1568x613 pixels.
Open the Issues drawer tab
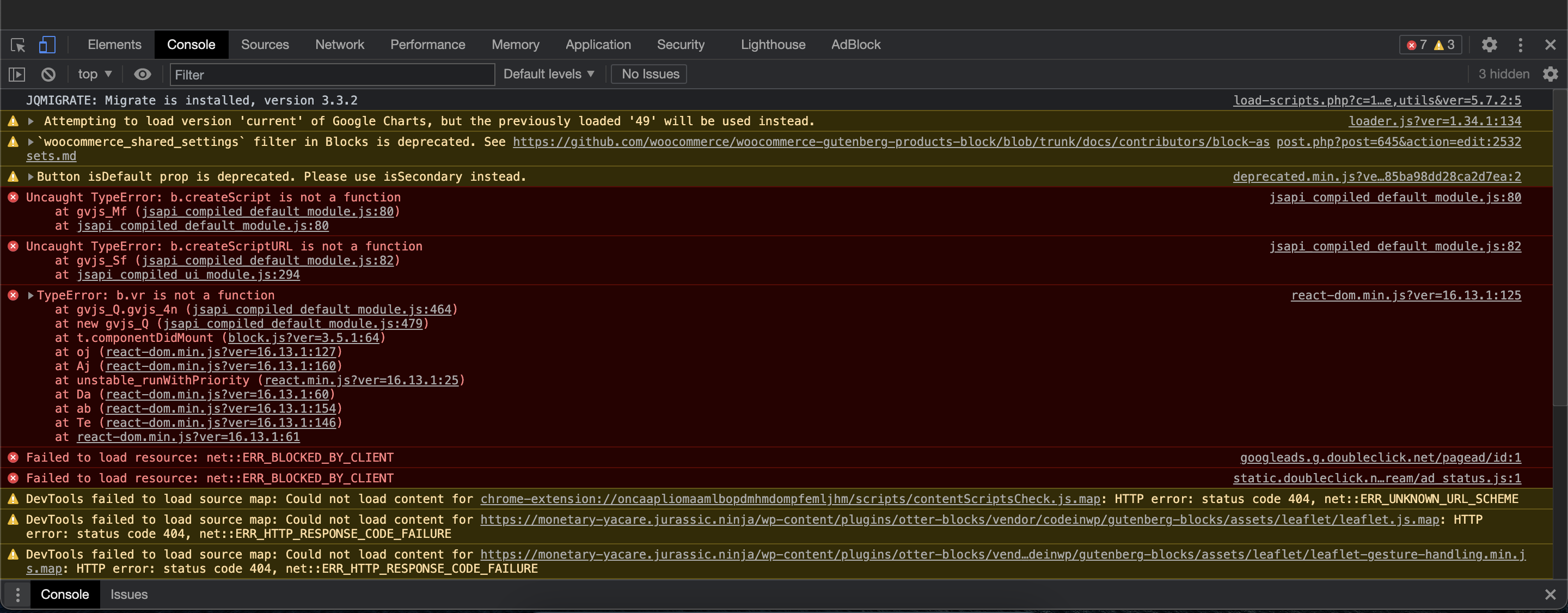(128, 594)
